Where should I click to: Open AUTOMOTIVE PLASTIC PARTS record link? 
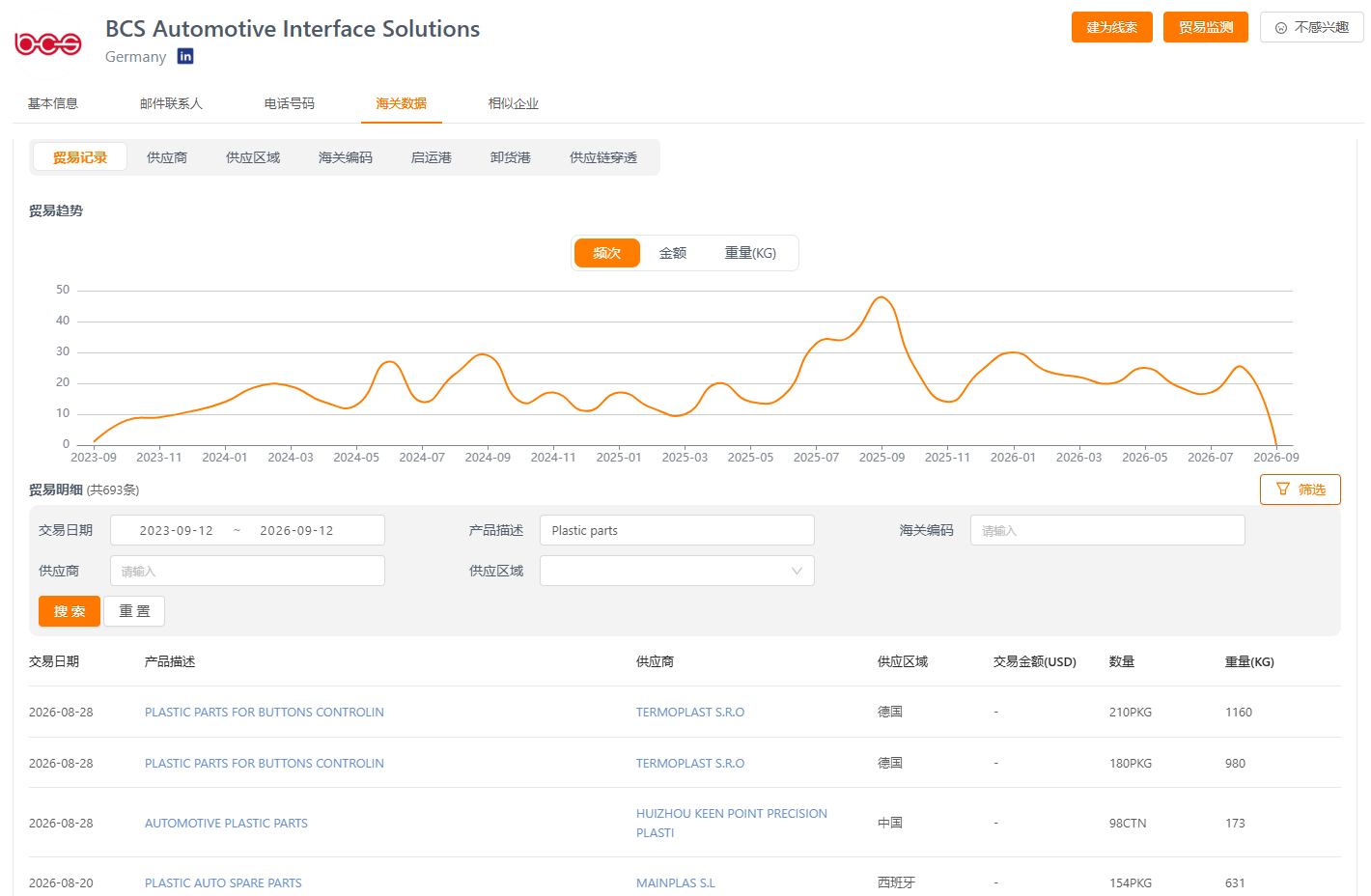point(226,823)
